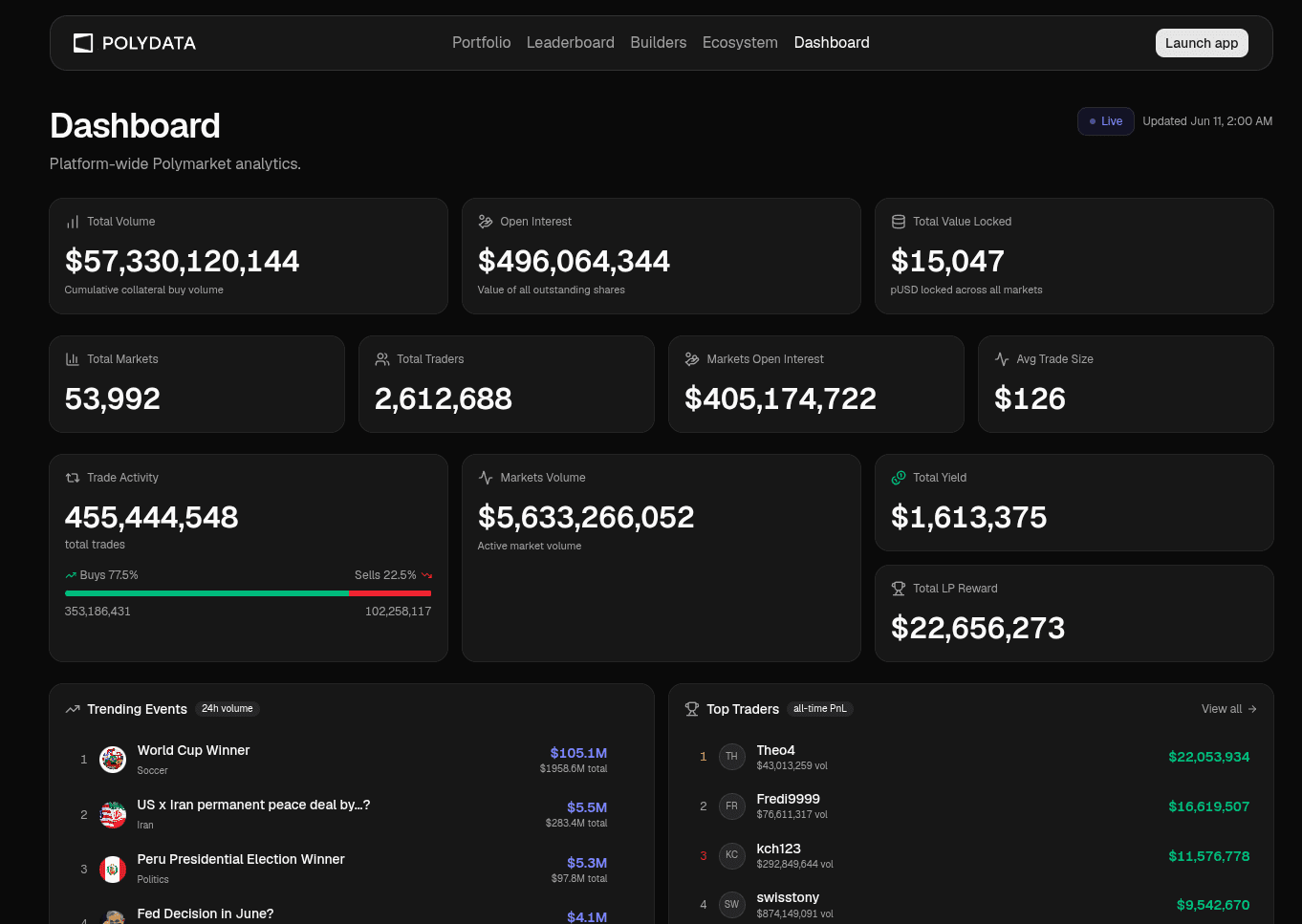Screen dimensions: 1302x924
Task: Select the Dashboard nav item
Action: (x=832, y=43)
